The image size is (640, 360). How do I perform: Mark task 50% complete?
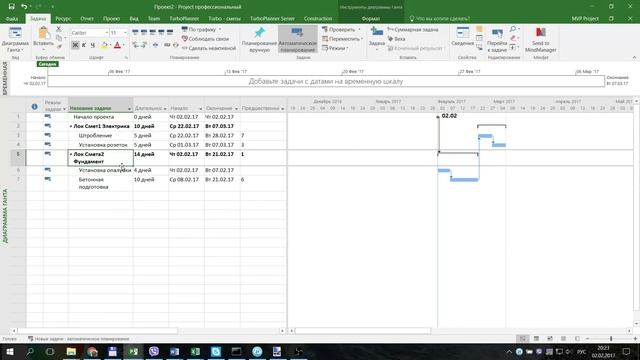coord(153,32)
